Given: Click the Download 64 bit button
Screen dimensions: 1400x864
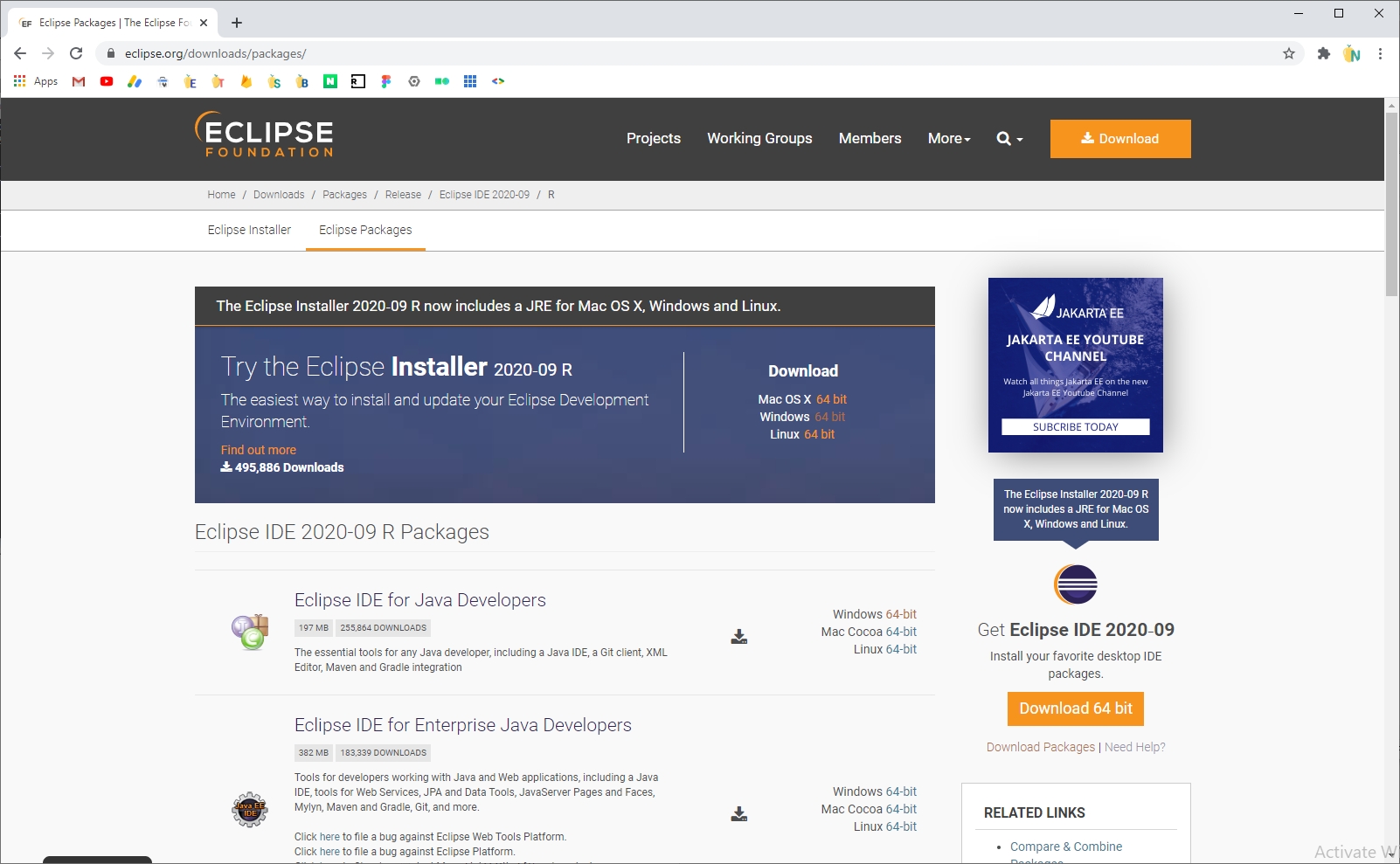Looking at the screenshot, I should (x=1076, y=708).
